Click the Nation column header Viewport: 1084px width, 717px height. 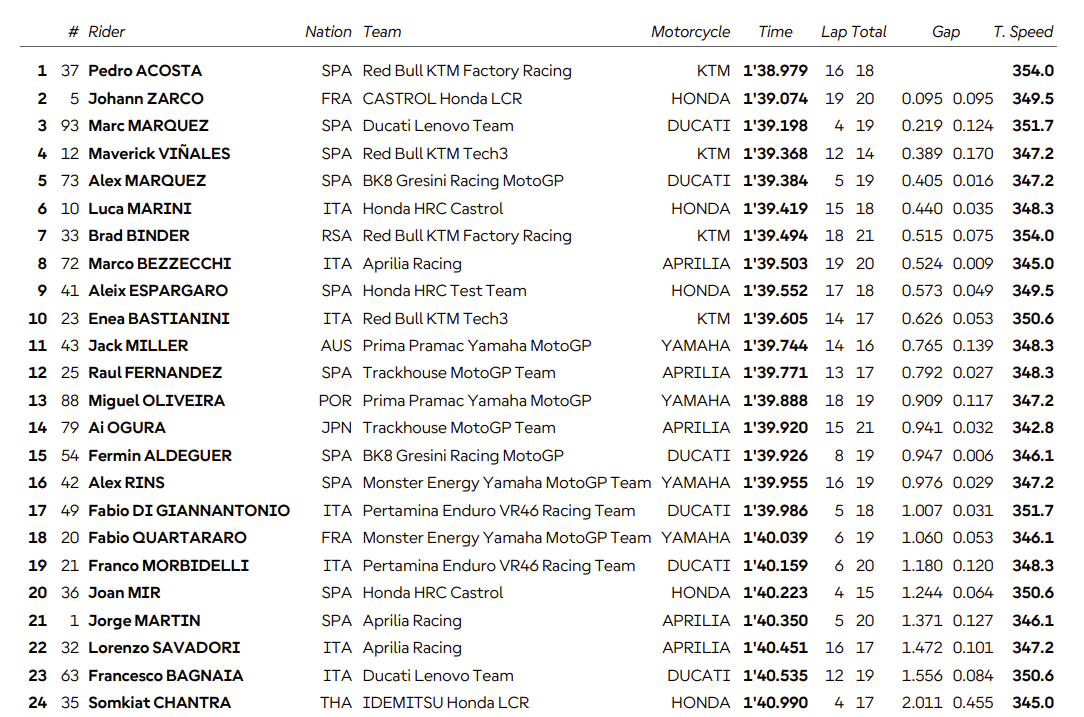[328, 32]
